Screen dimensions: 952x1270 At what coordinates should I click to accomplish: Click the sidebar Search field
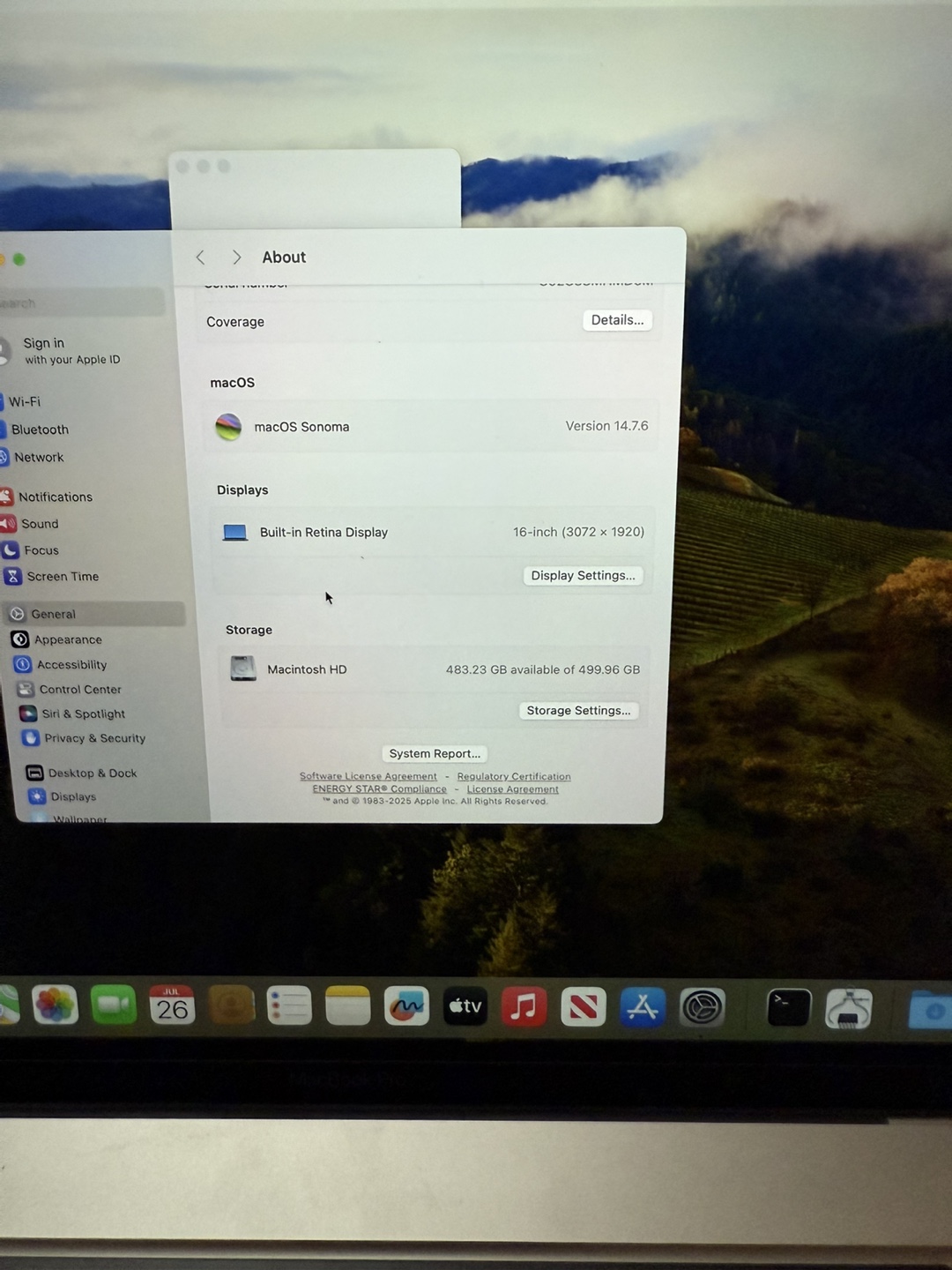coord(81,303)
